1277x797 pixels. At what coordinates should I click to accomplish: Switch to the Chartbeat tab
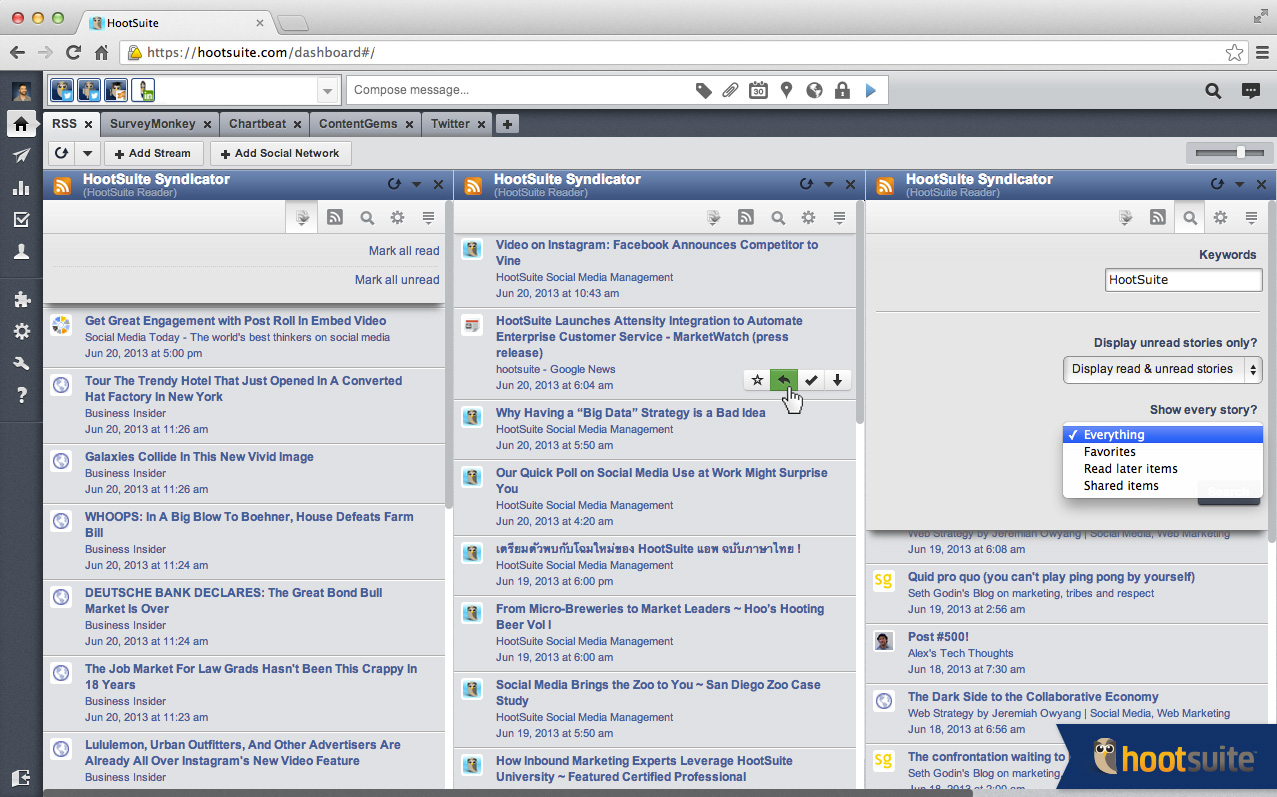coord(257,124)
